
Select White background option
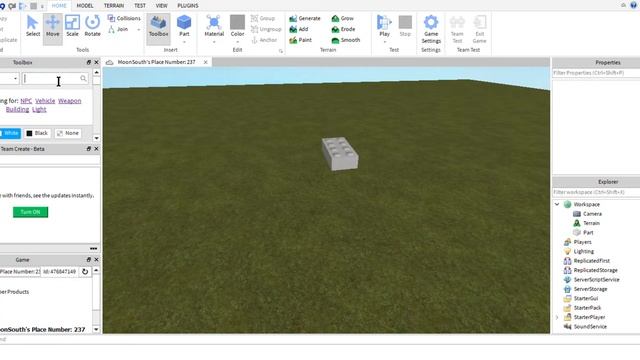(10, 133)
